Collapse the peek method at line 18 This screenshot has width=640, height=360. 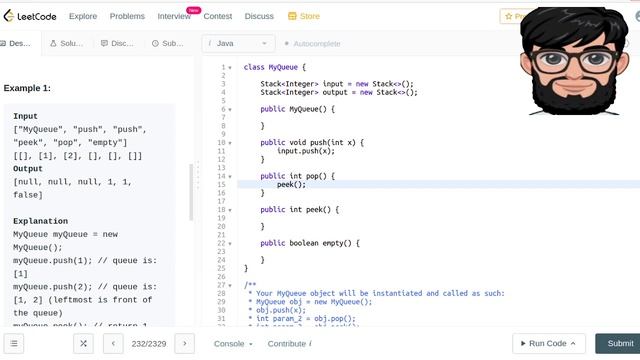(230, 210)
